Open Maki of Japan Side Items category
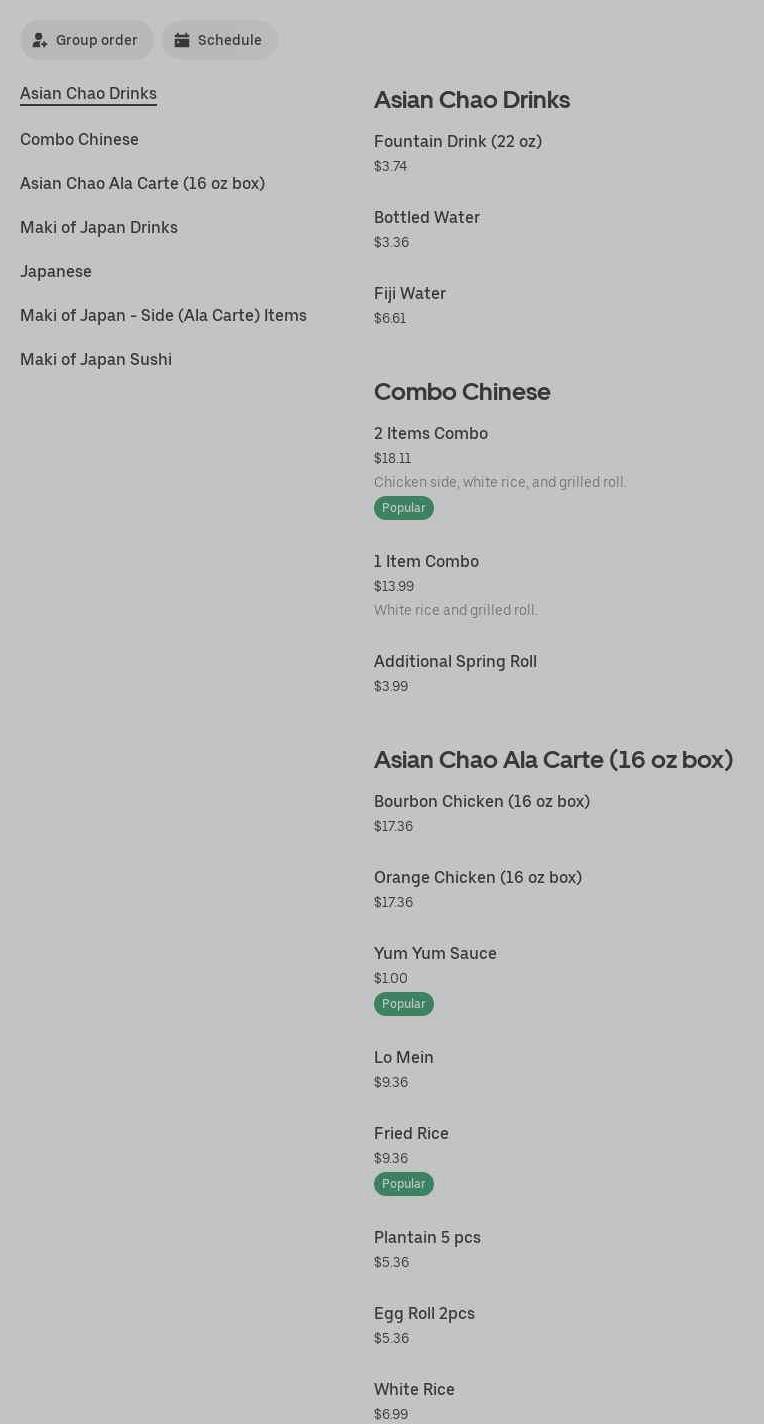The height and width of the screenshot is (1424, 764). click(163, 316)
